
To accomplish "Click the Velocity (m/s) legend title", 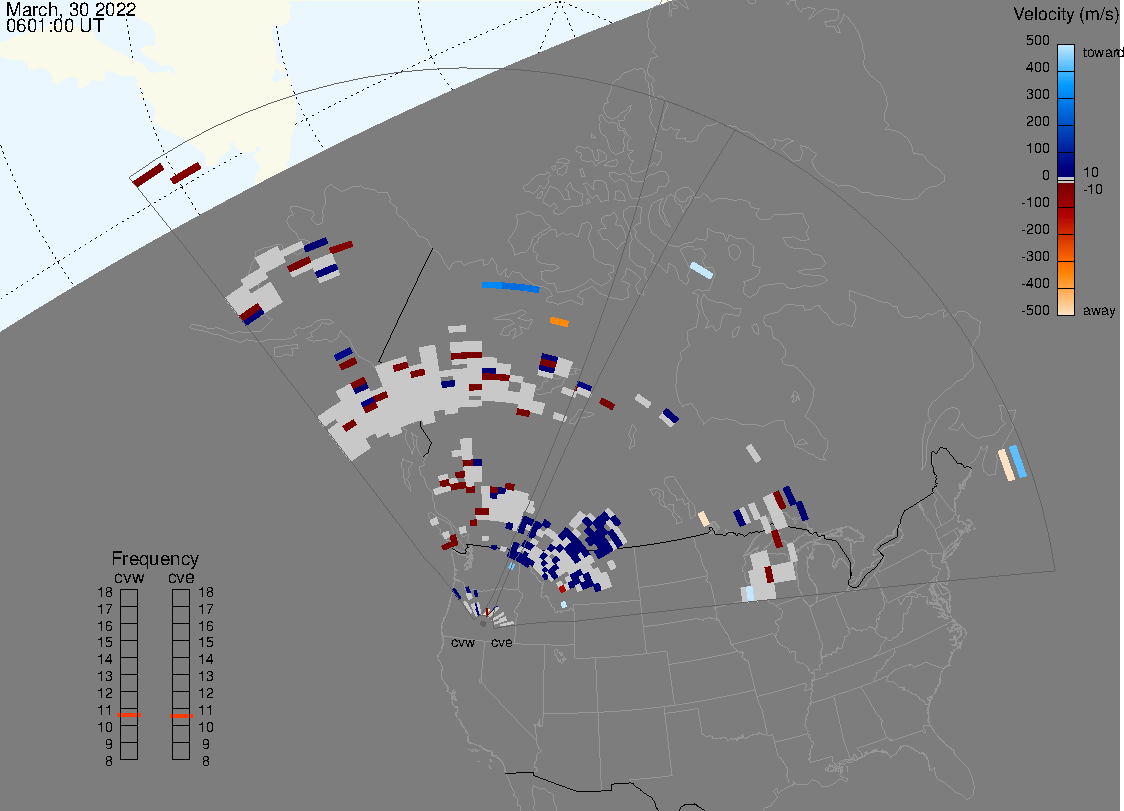I will [1068, 14].
